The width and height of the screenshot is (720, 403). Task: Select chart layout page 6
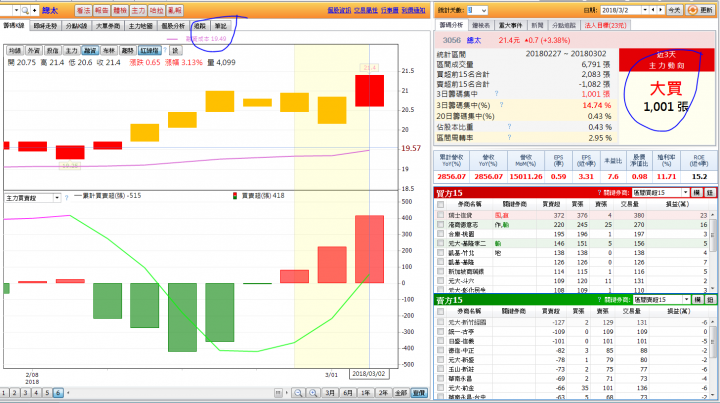tap(58, 393)
